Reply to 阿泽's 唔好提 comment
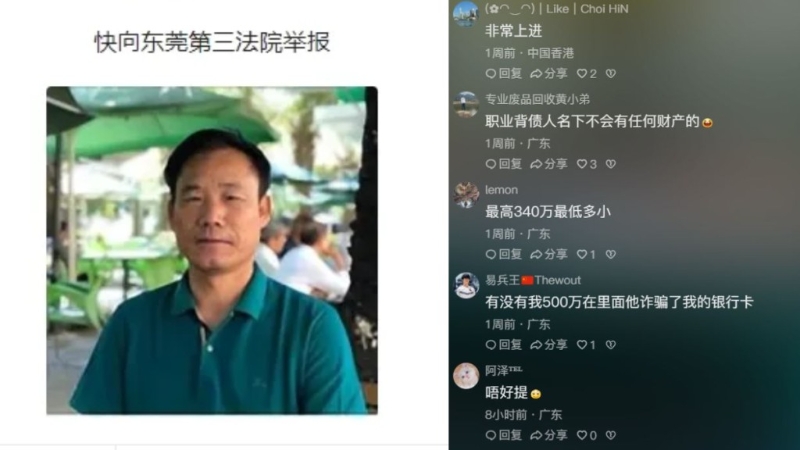The width and height of the screenshot is (800, 450). coord(504,435)
